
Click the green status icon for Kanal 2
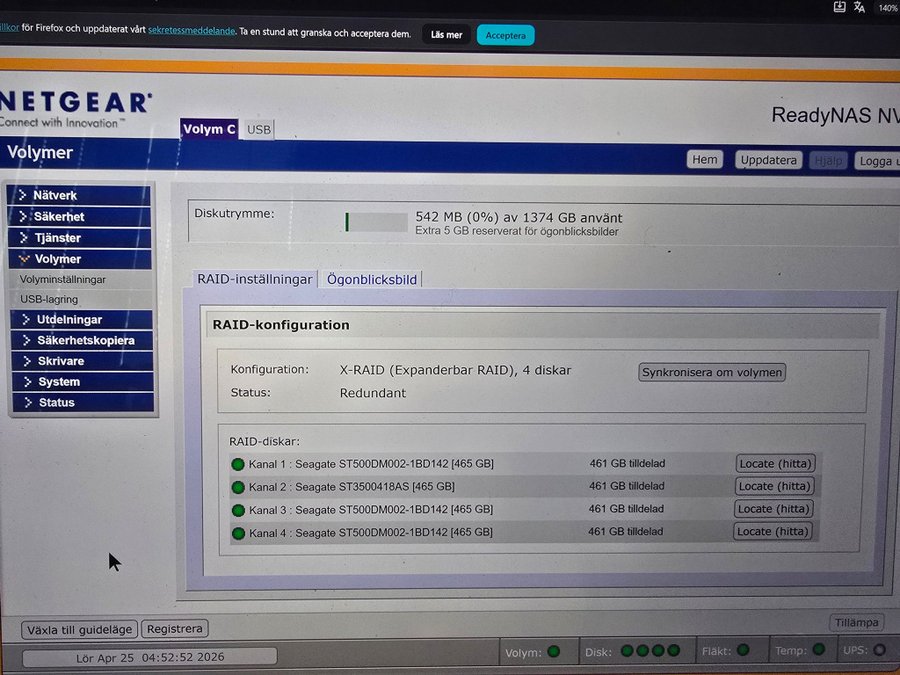(238, 487)
